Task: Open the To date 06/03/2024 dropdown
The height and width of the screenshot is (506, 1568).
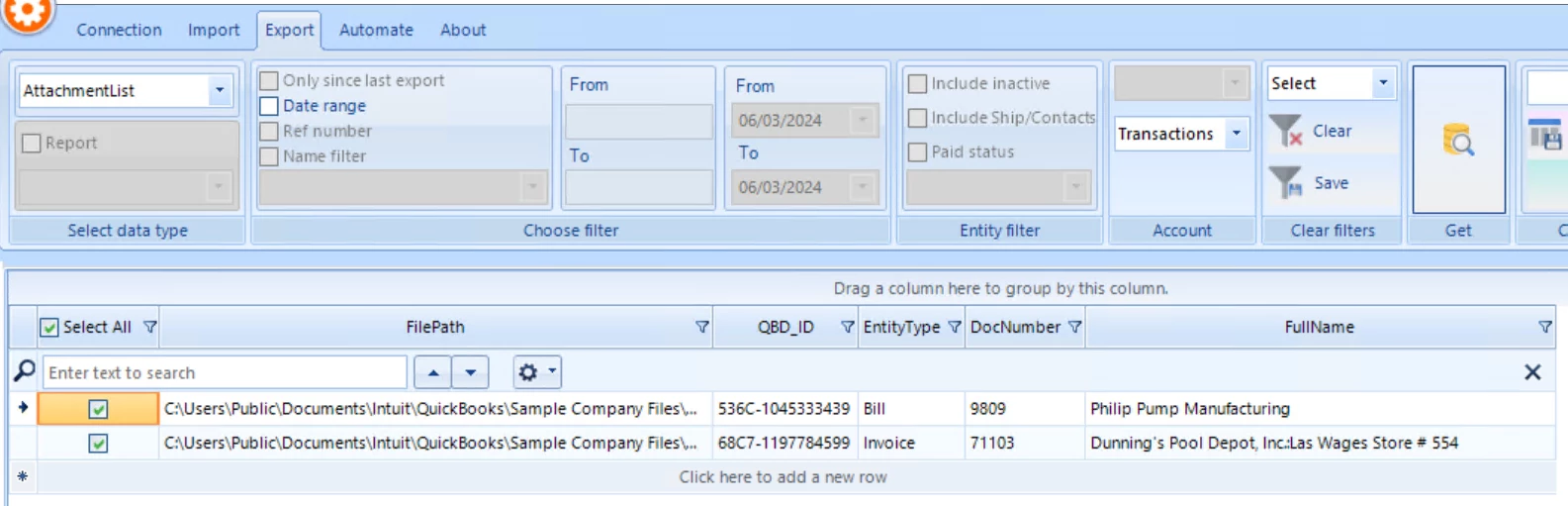Action: 863,186
